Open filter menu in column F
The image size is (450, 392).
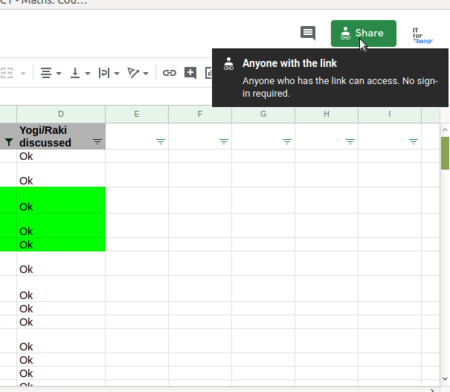(224, 142)
